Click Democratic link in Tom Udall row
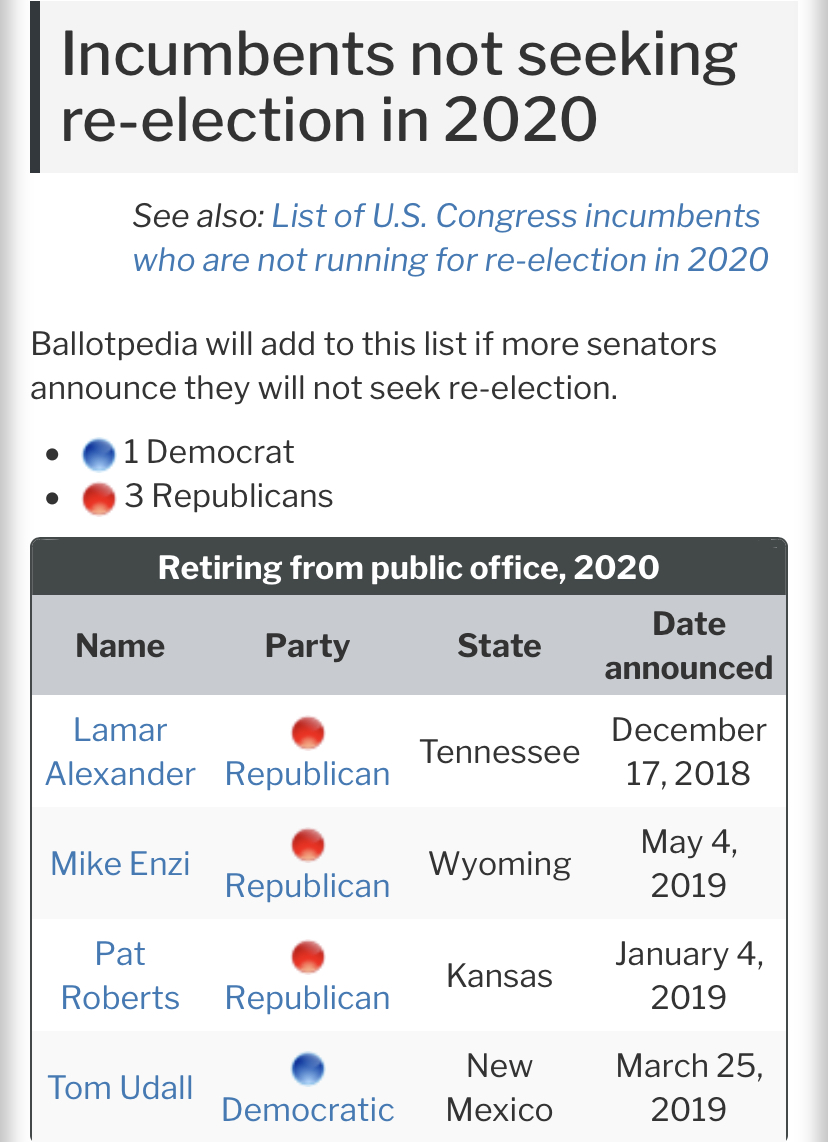The height and width of the screenshot is (1142, 828). click(307, 1111)
